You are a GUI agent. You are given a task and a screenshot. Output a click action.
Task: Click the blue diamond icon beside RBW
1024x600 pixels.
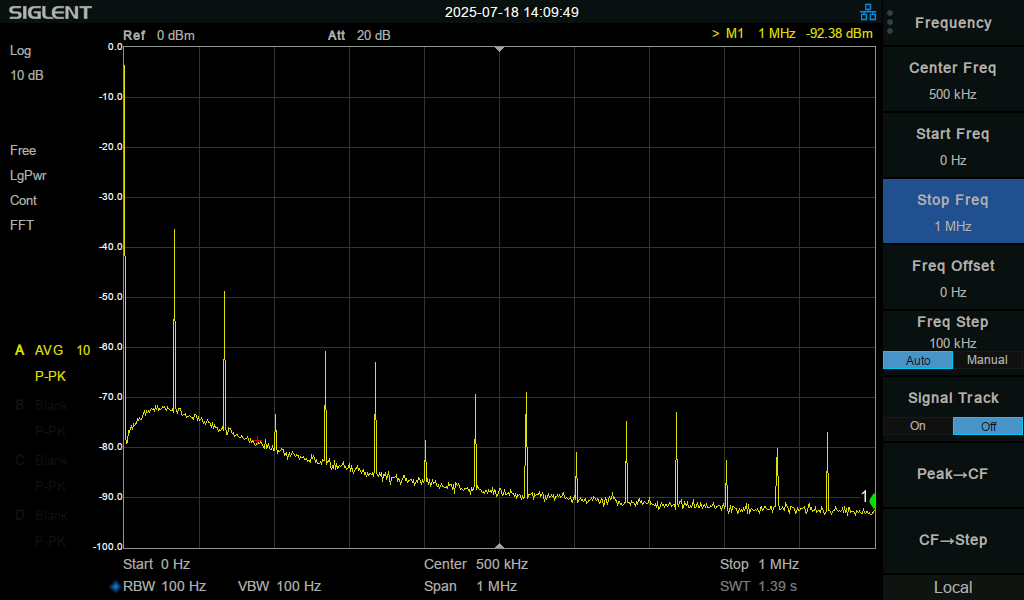116,586
